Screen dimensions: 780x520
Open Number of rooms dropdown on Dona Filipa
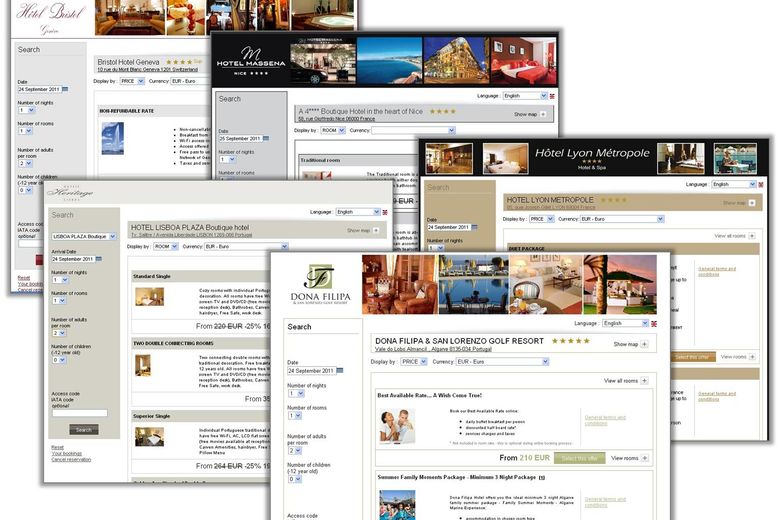(x=294, y=416)
